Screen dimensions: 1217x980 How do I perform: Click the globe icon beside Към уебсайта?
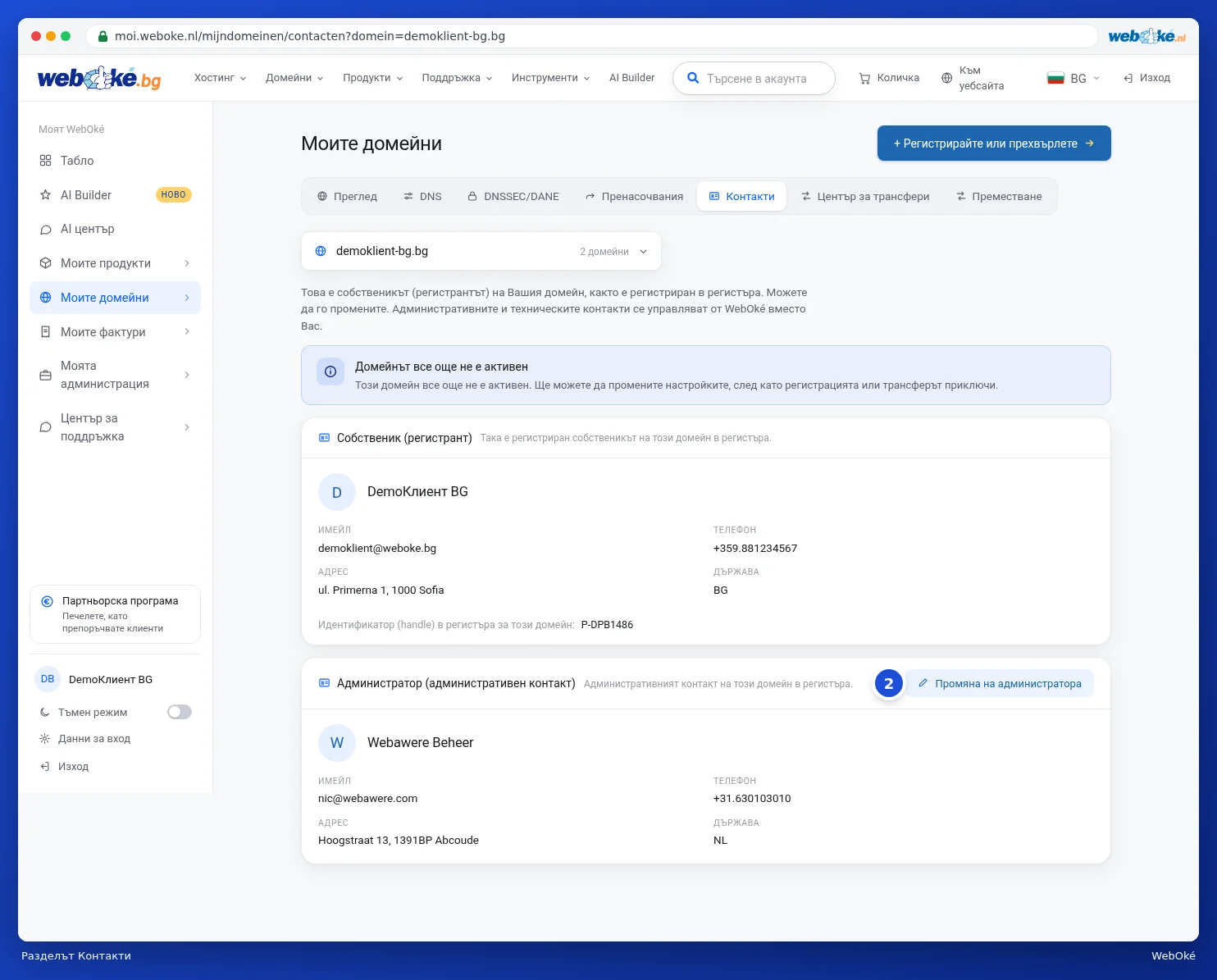(947, 78)
